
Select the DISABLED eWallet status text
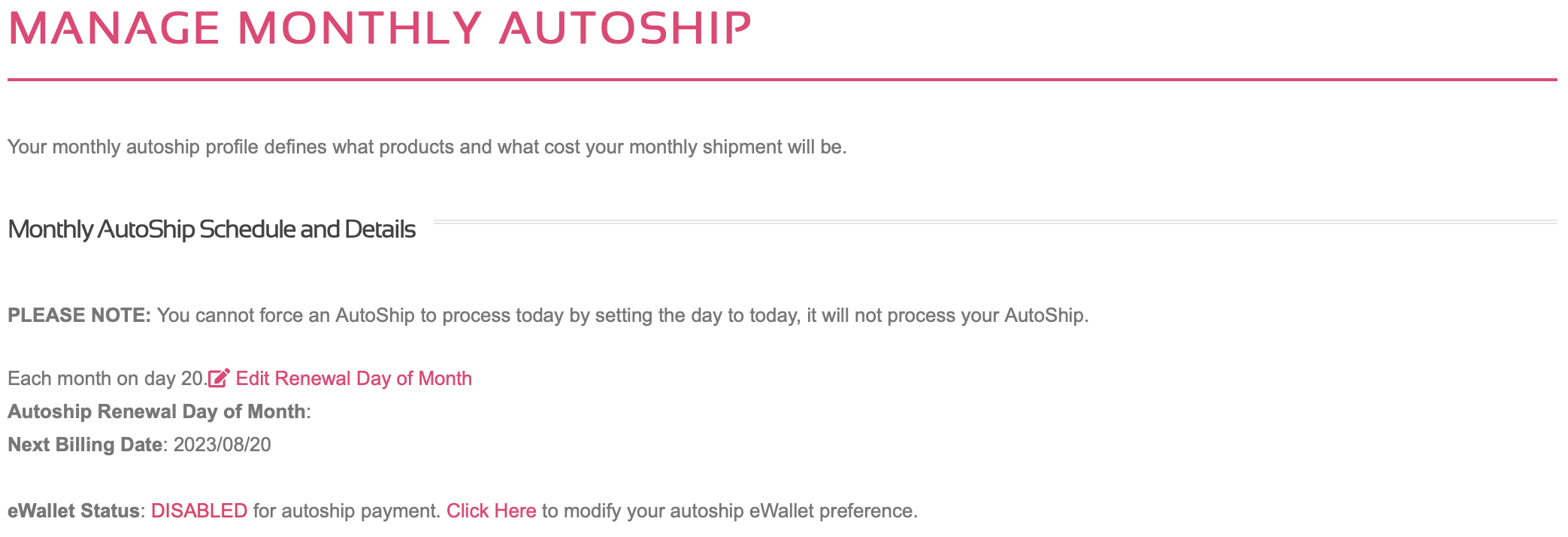(199, 510)
